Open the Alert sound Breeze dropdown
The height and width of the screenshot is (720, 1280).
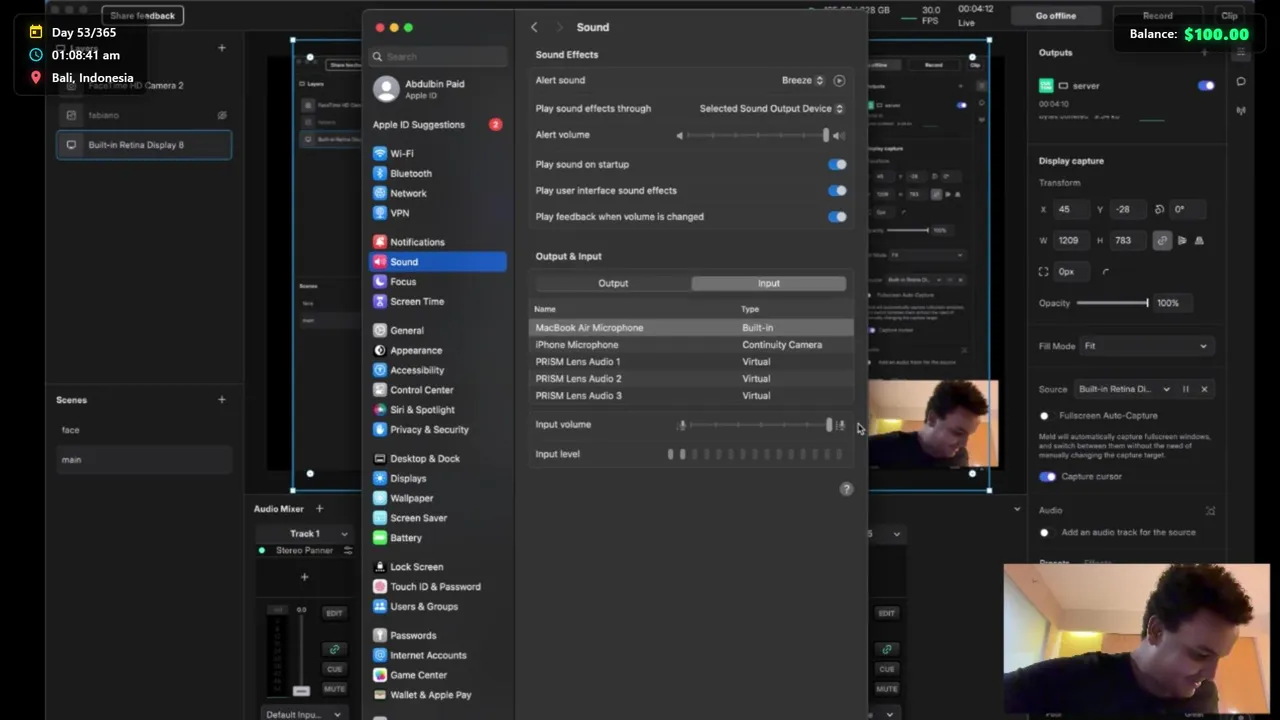(x=803, y=80)
